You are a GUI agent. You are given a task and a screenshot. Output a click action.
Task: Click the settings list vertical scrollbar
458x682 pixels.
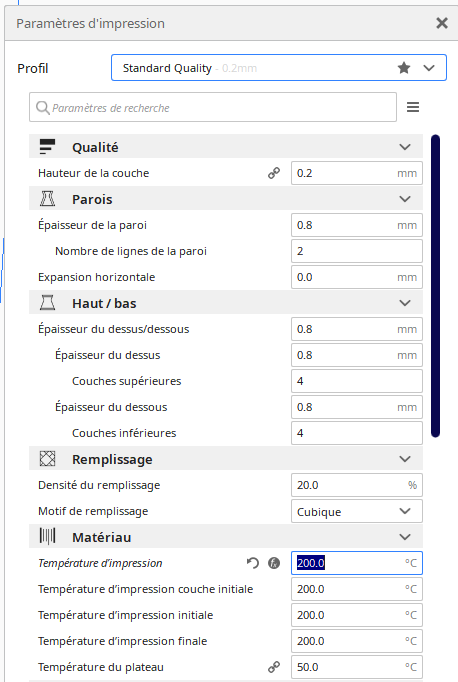tap(435, 286)
